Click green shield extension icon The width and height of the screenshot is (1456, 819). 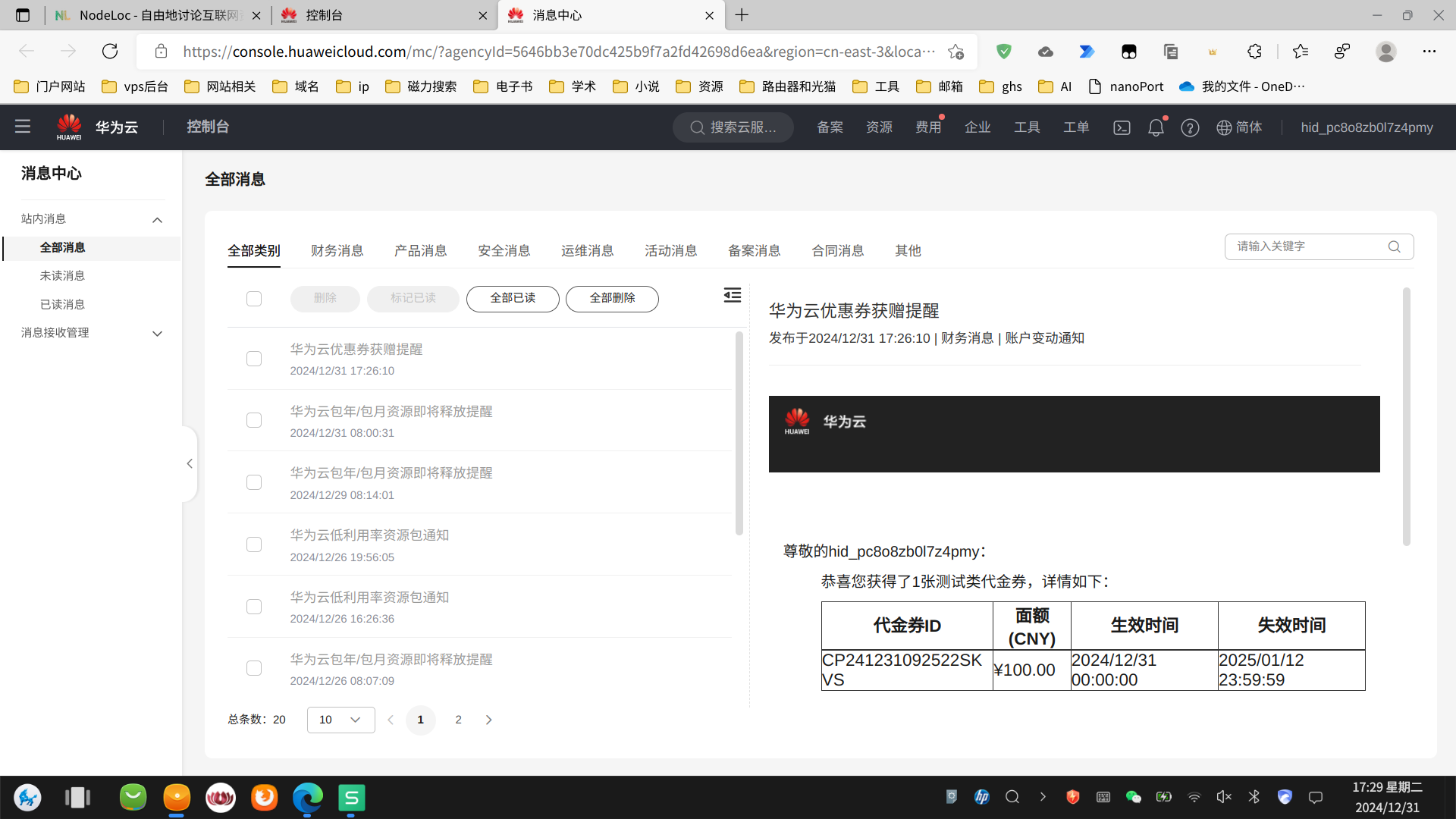click(x=1004, y=52)
